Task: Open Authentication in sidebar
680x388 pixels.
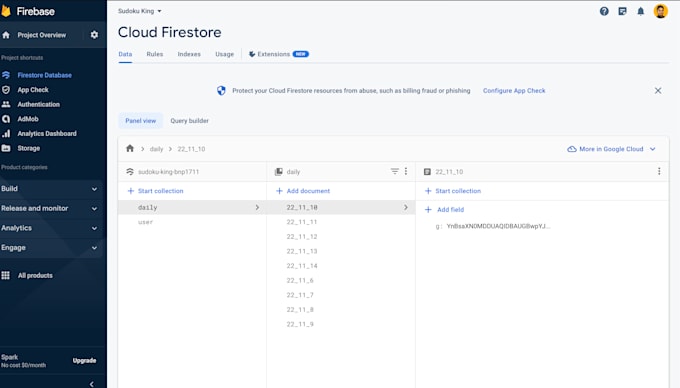Action: (39, 104)
